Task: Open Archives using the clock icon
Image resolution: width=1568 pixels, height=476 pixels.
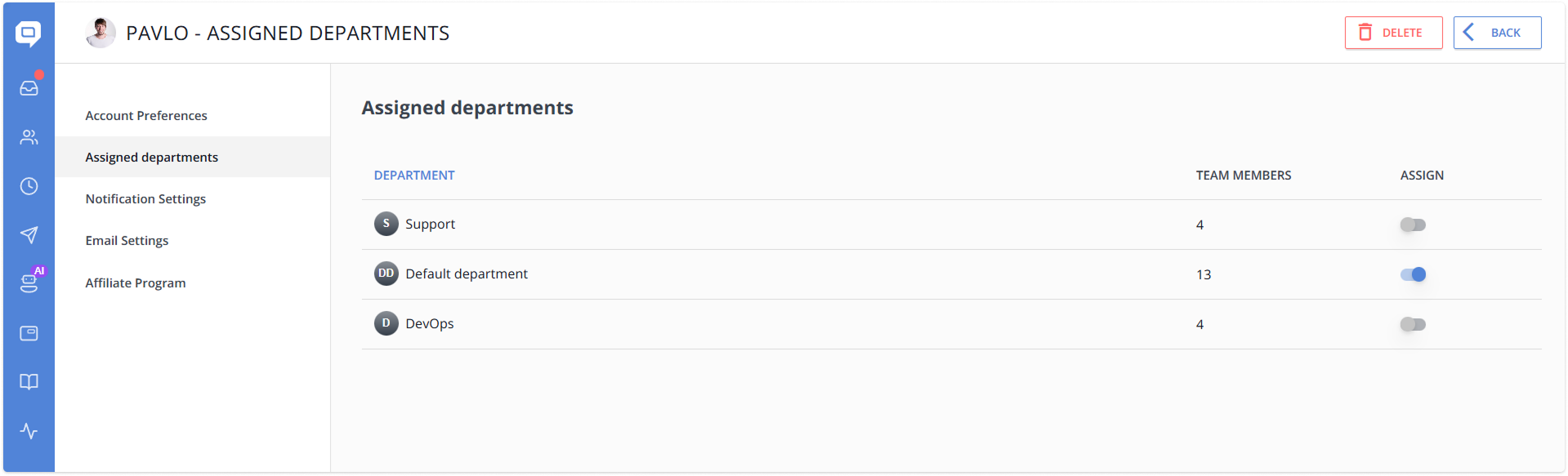Action: pyautogui.click(x=29, y=186)
